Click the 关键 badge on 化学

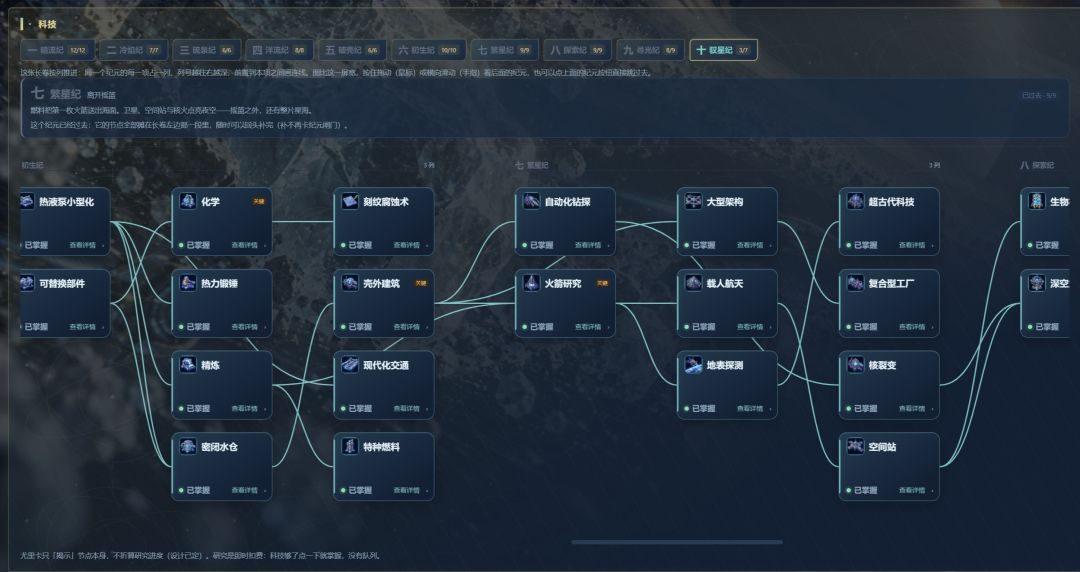coord(258,202)
